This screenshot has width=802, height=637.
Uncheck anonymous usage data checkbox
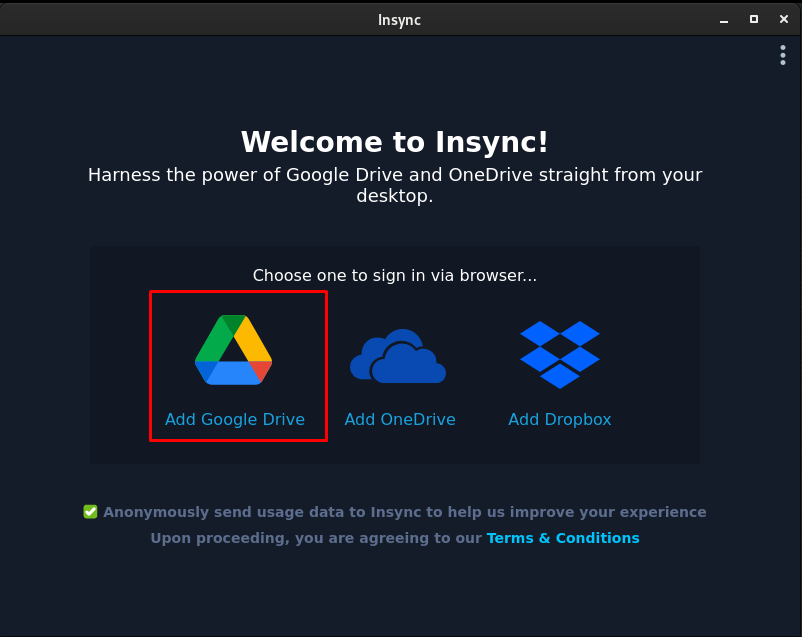91,512
